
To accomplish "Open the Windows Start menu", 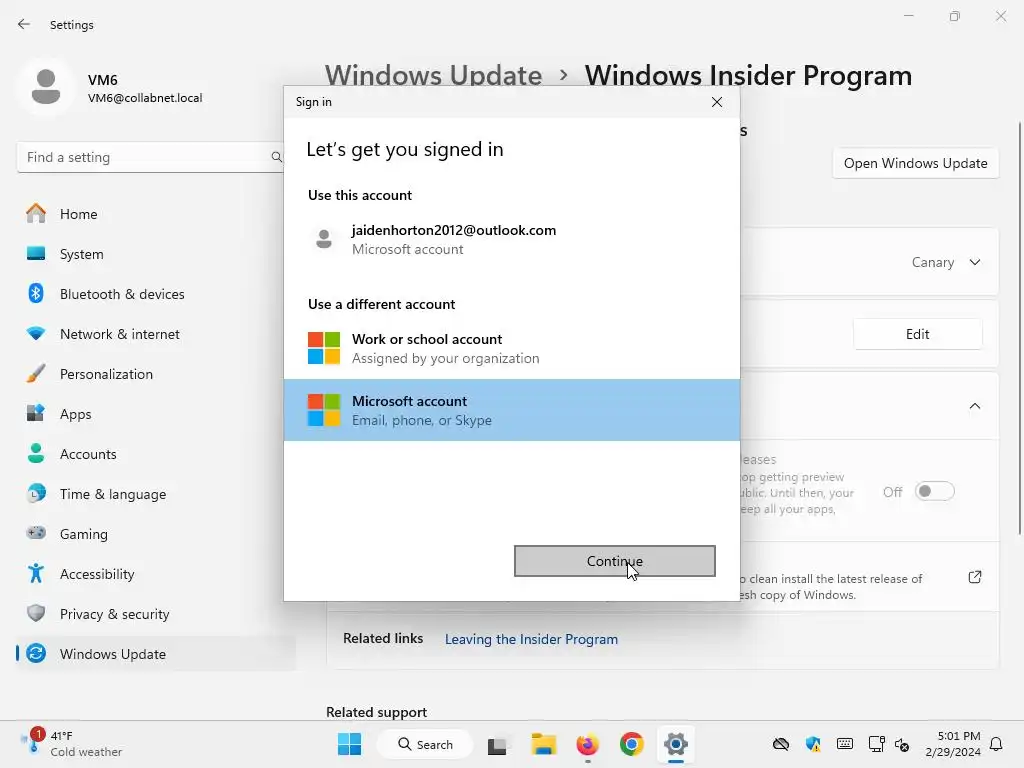I will click(349, 744).
